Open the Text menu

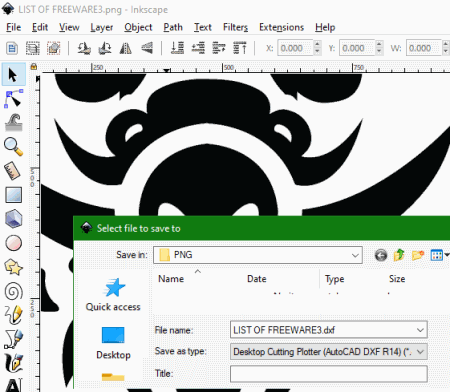click(203, 27)
